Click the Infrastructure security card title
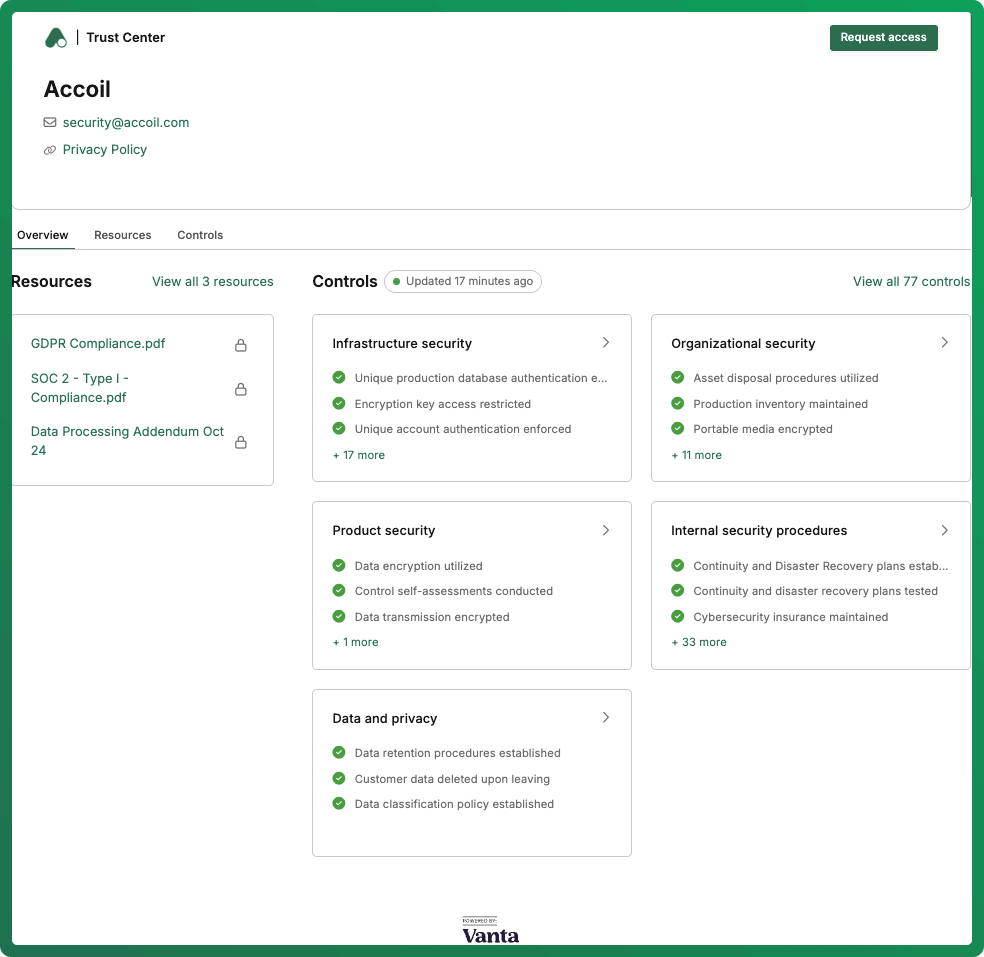The height and width of the screenshot is (957, 984). click(x=402, y=343)
